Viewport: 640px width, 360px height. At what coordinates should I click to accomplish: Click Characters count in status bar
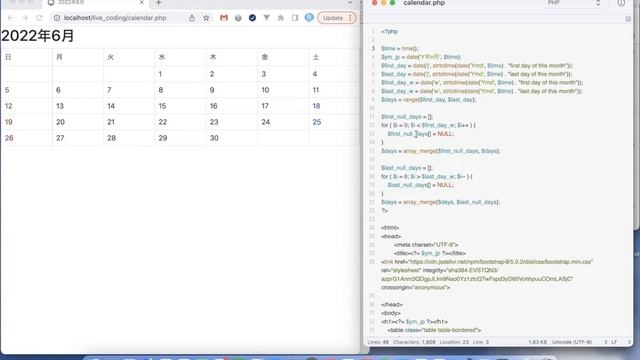pos(414,342)
